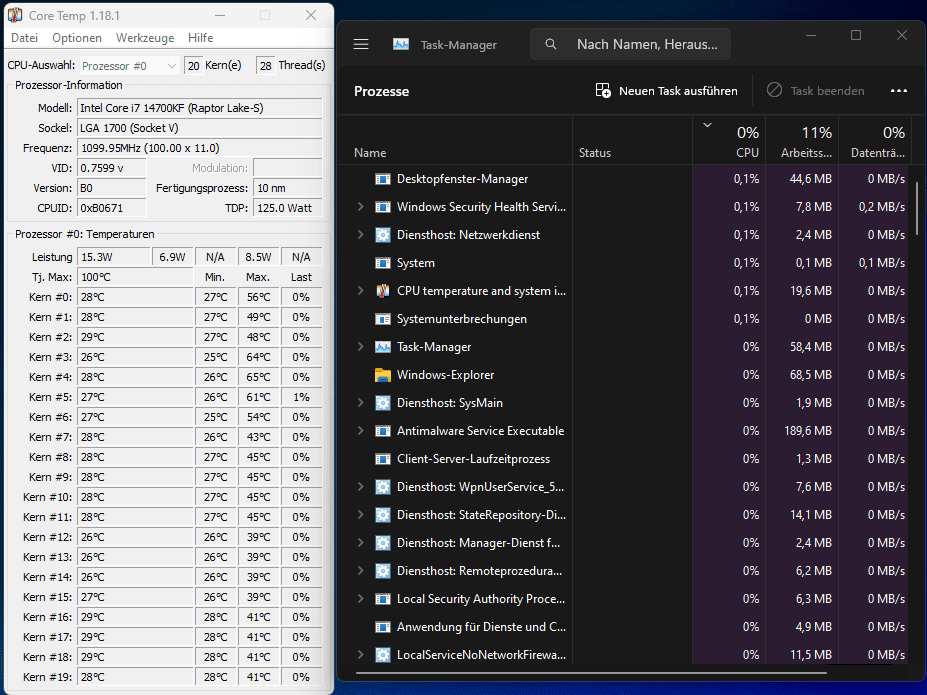Click the Antimalware Service Executable icon

click(383, 431)
